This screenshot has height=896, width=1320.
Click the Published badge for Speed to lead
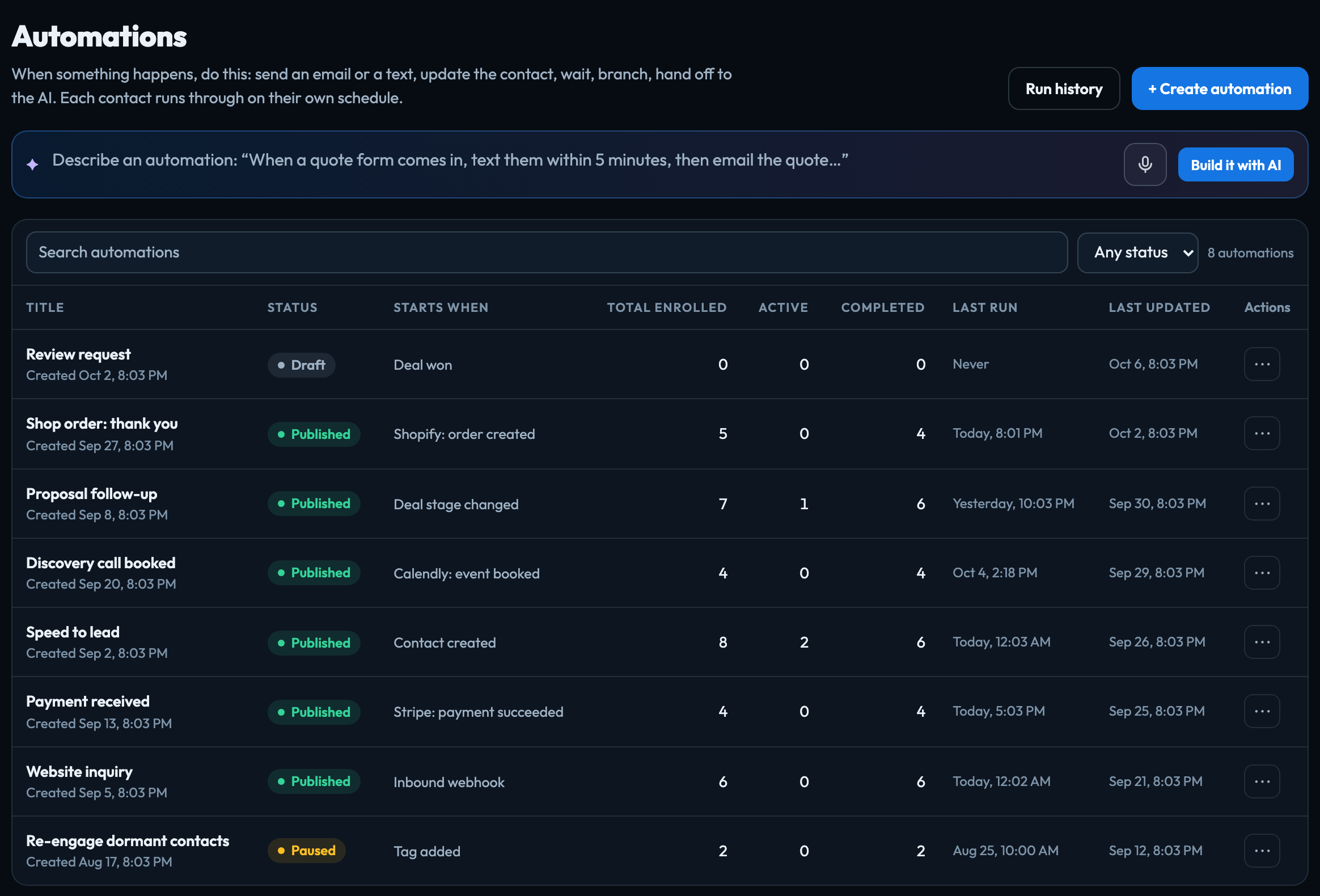[x=314, y=643]
